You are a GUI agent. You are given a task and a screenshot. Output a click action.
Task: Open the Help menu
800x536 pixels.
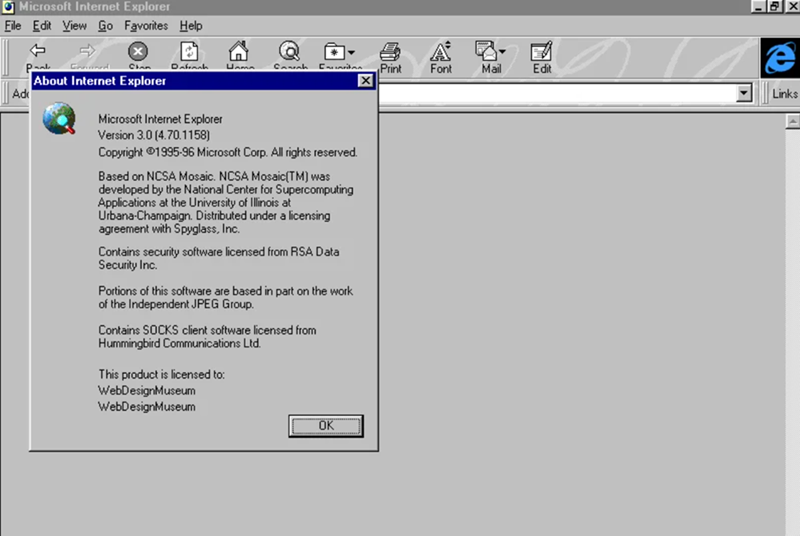[191, 25]
